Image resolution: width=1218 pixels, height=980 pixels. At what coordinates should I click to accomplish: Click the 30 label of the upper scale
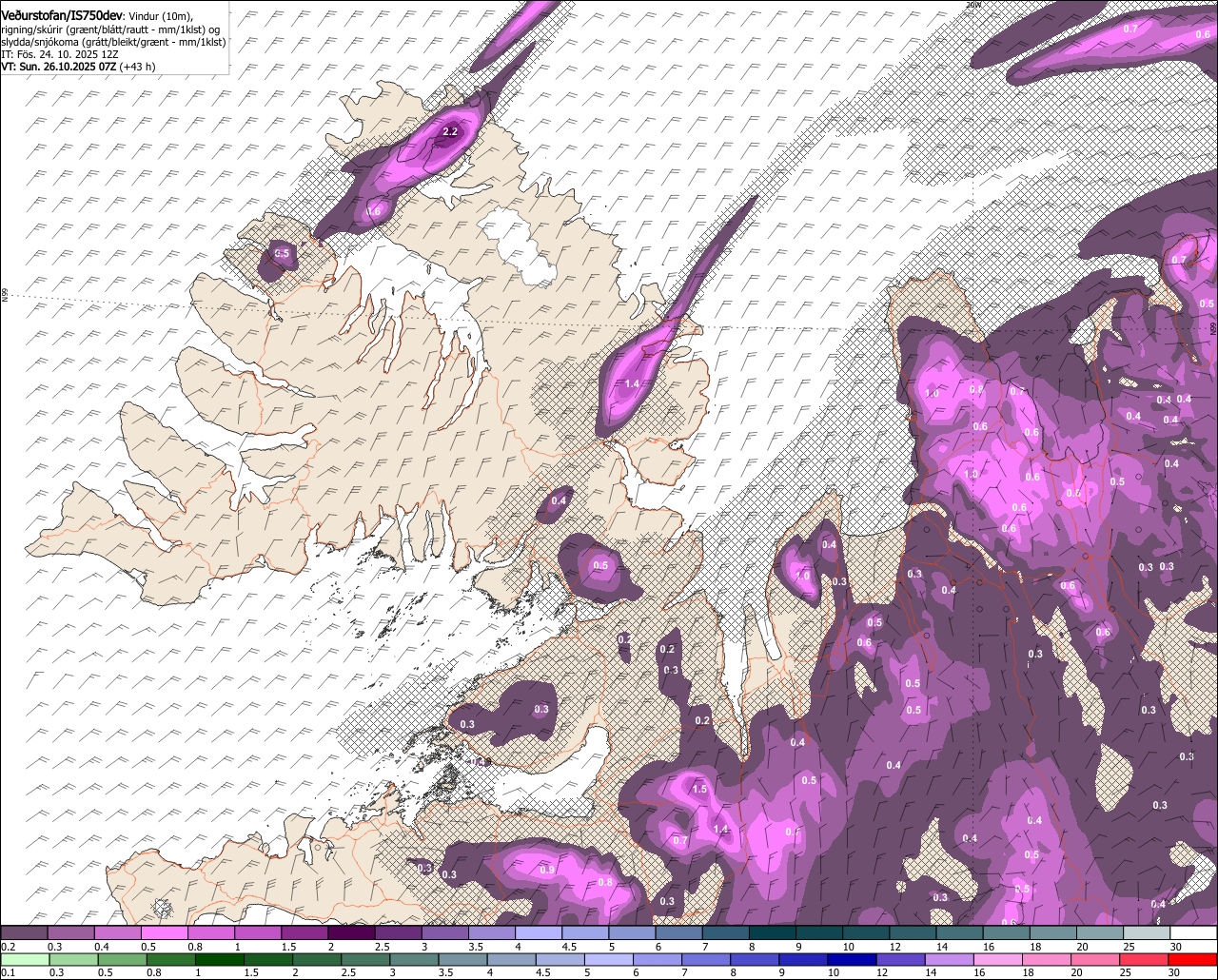(1175, 947)
